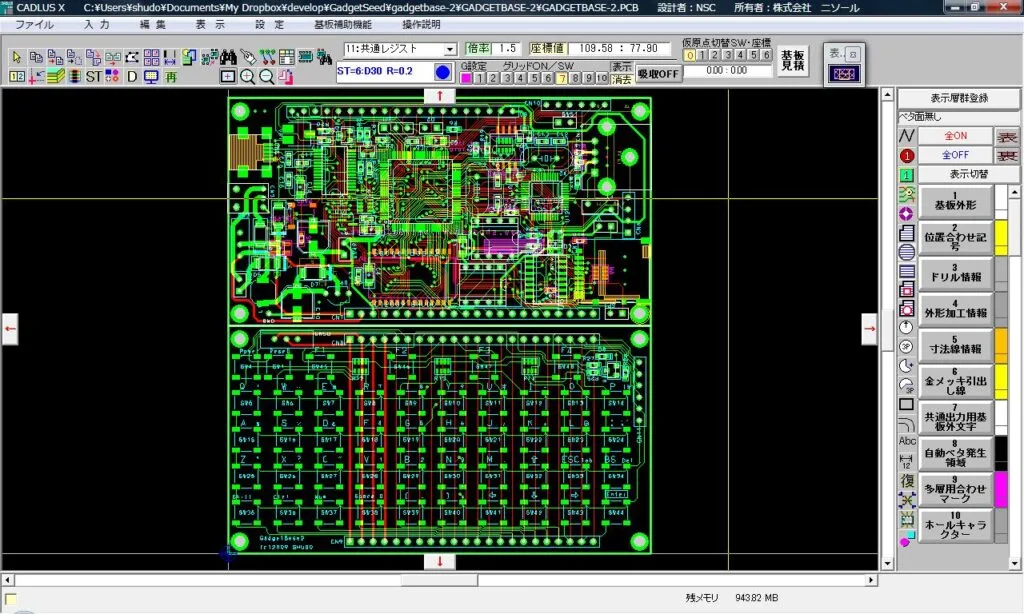Click the fit-to-window zoom icon
The width and height of the screenshot is (1024, 614).
pyautogui.click(x=227, y=76)
